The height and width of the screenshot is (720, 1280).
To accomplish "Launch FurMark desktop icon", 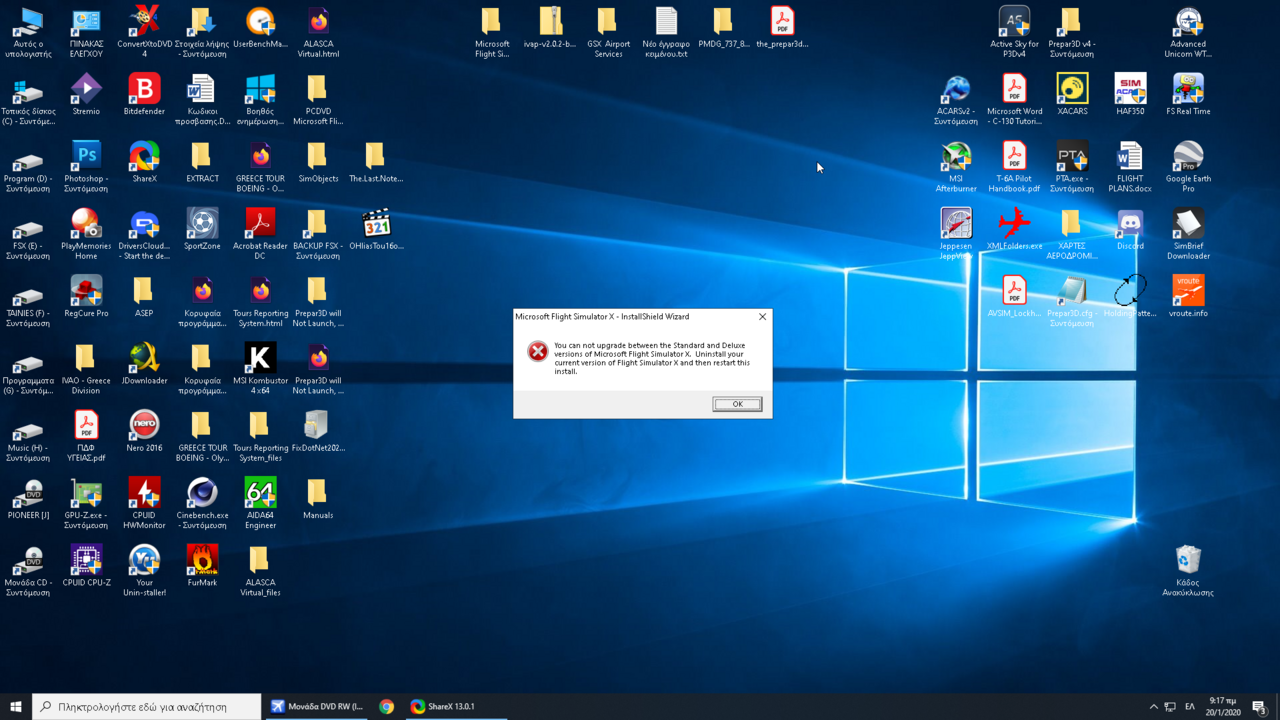I will 202,565.
